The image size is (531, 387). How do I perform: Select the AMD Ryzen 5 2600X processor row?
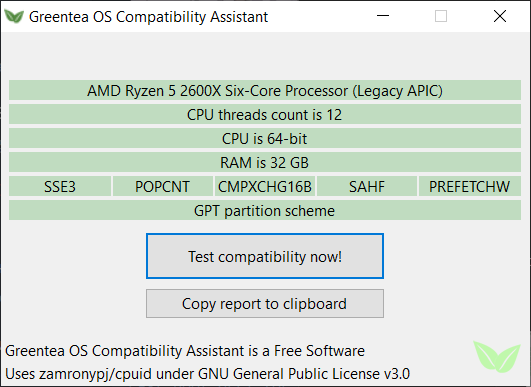tap(265, 90)
